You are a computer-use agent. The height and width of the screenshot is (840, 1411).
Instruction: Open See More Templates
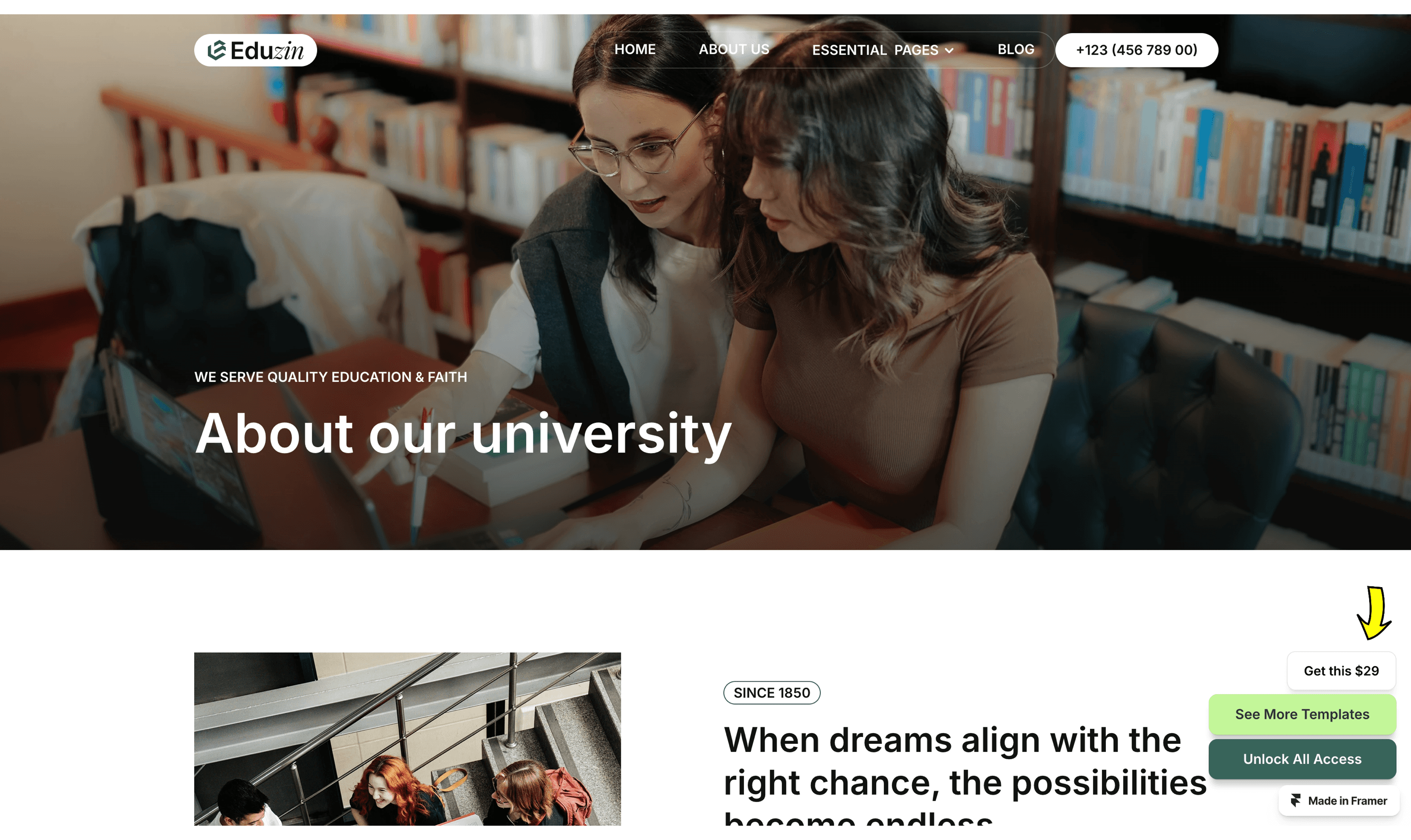click(x=1302, y=714)
